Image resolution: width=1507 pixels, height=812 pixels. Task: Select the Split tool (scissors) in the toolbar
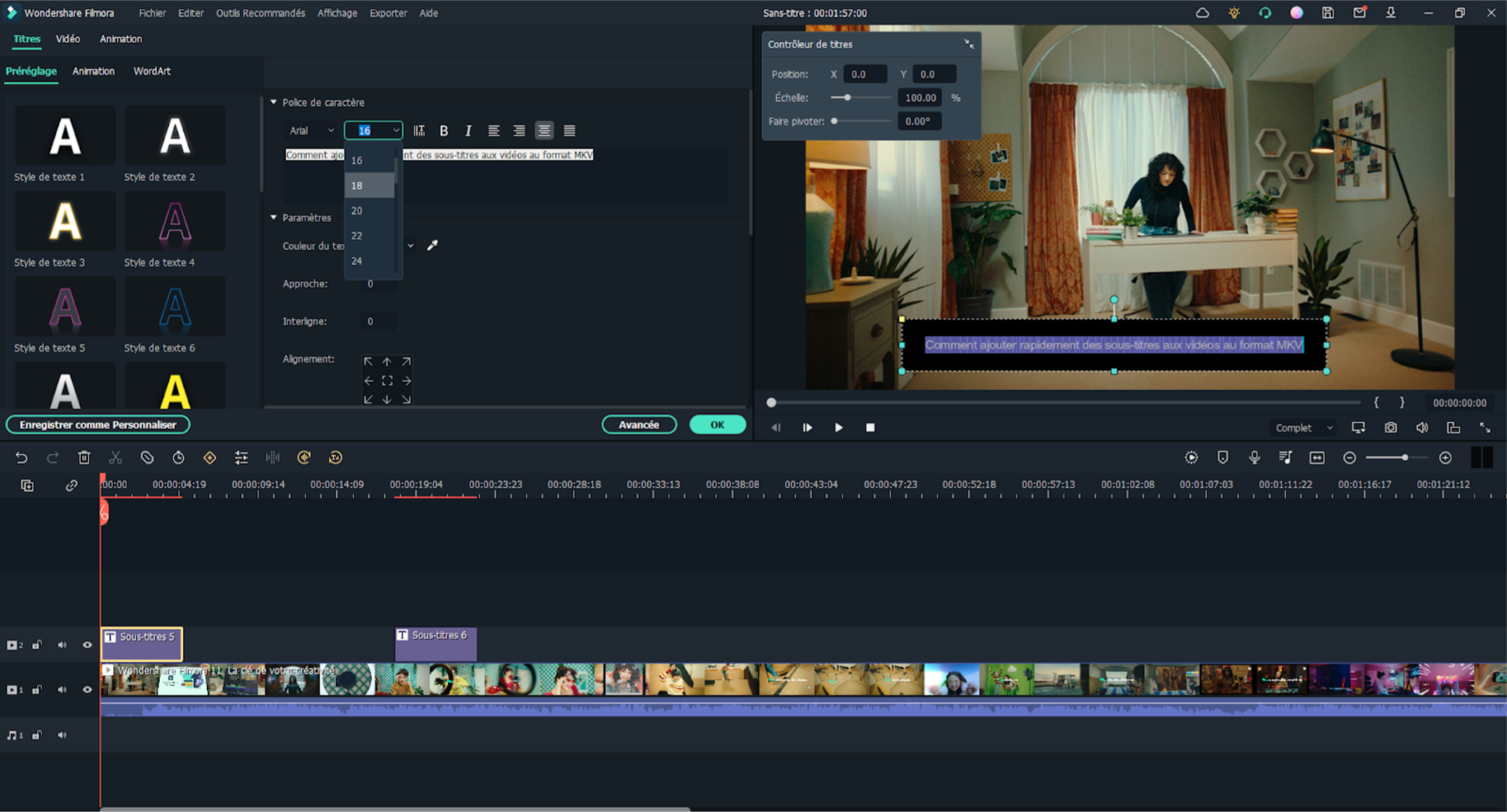[x=115, y=457]
